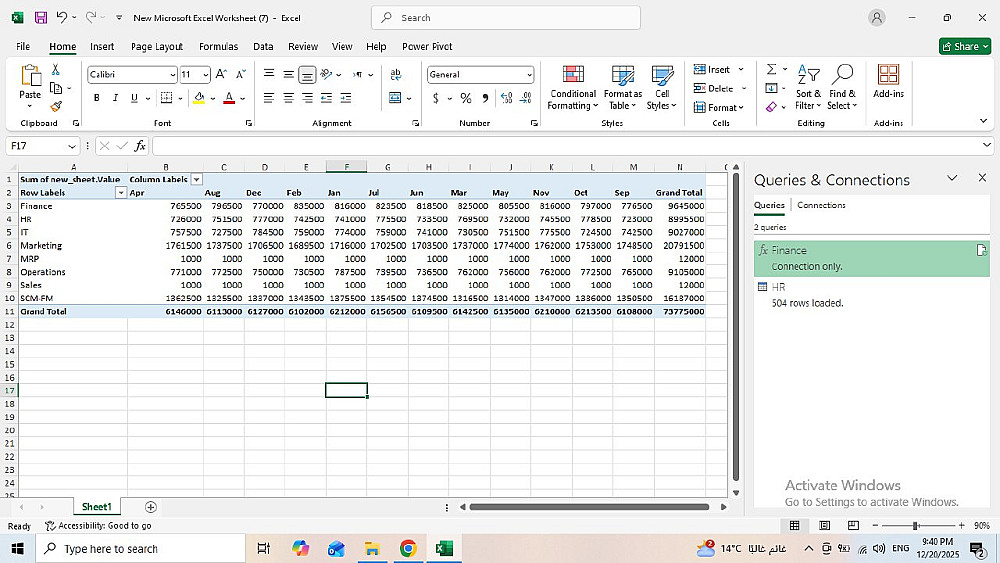
Task: Toggle Italic formatting
Action: coord(115,98)
